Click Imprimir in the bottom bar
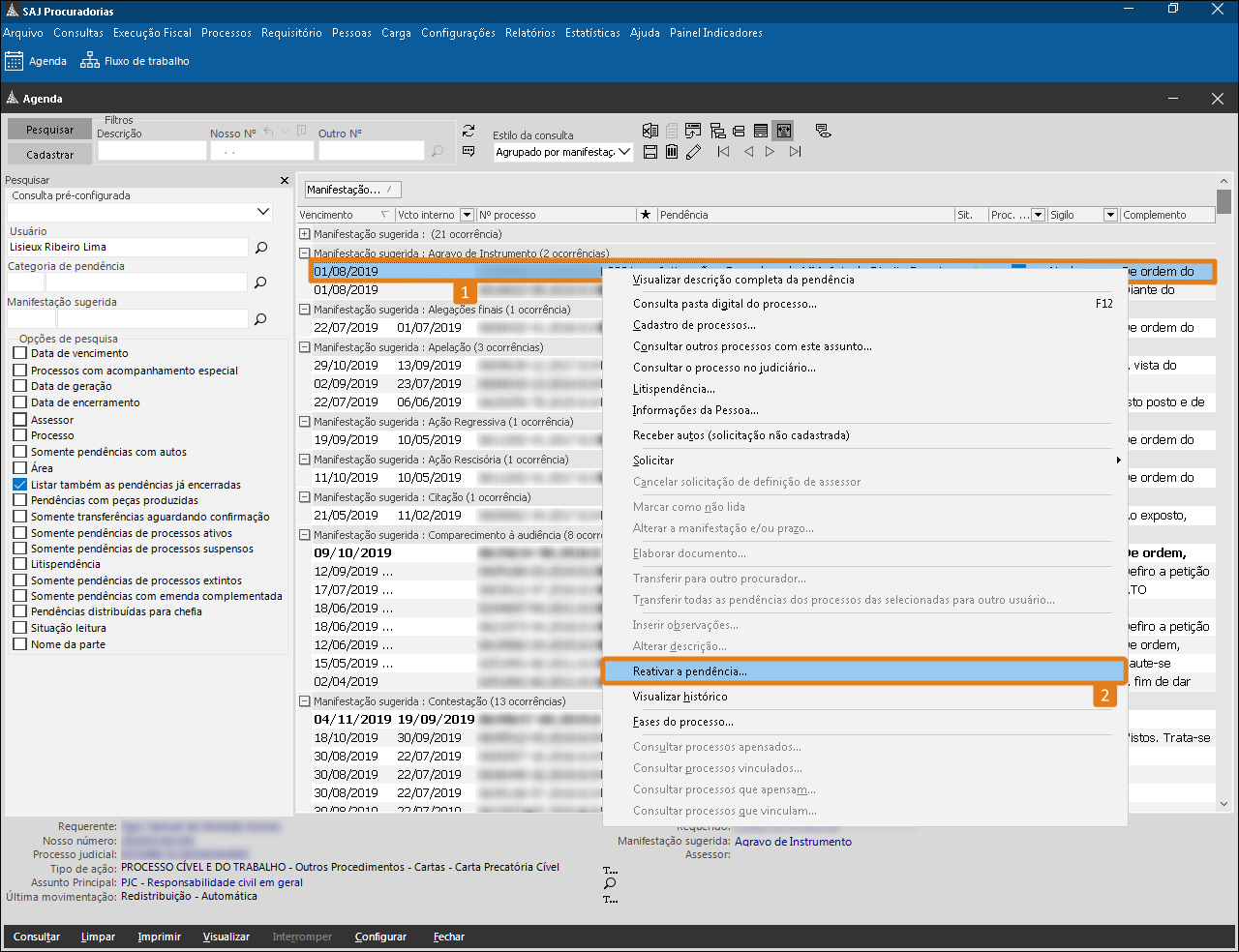The height and width of the screenshot is (952, 1239). [160, 937]
